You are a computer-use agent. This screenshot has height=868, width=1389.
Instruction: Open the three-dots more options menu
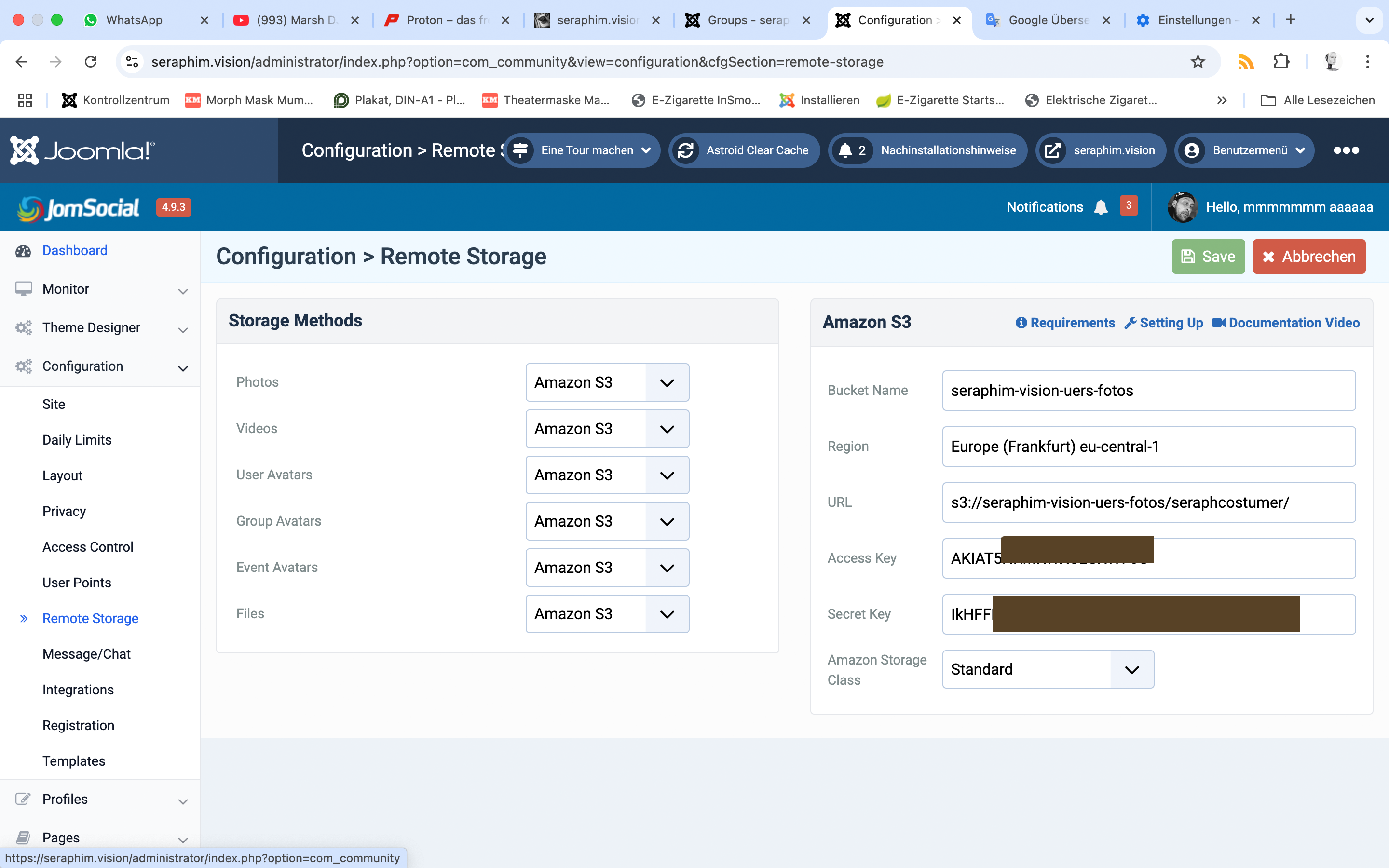click(x=1346, y=150)
